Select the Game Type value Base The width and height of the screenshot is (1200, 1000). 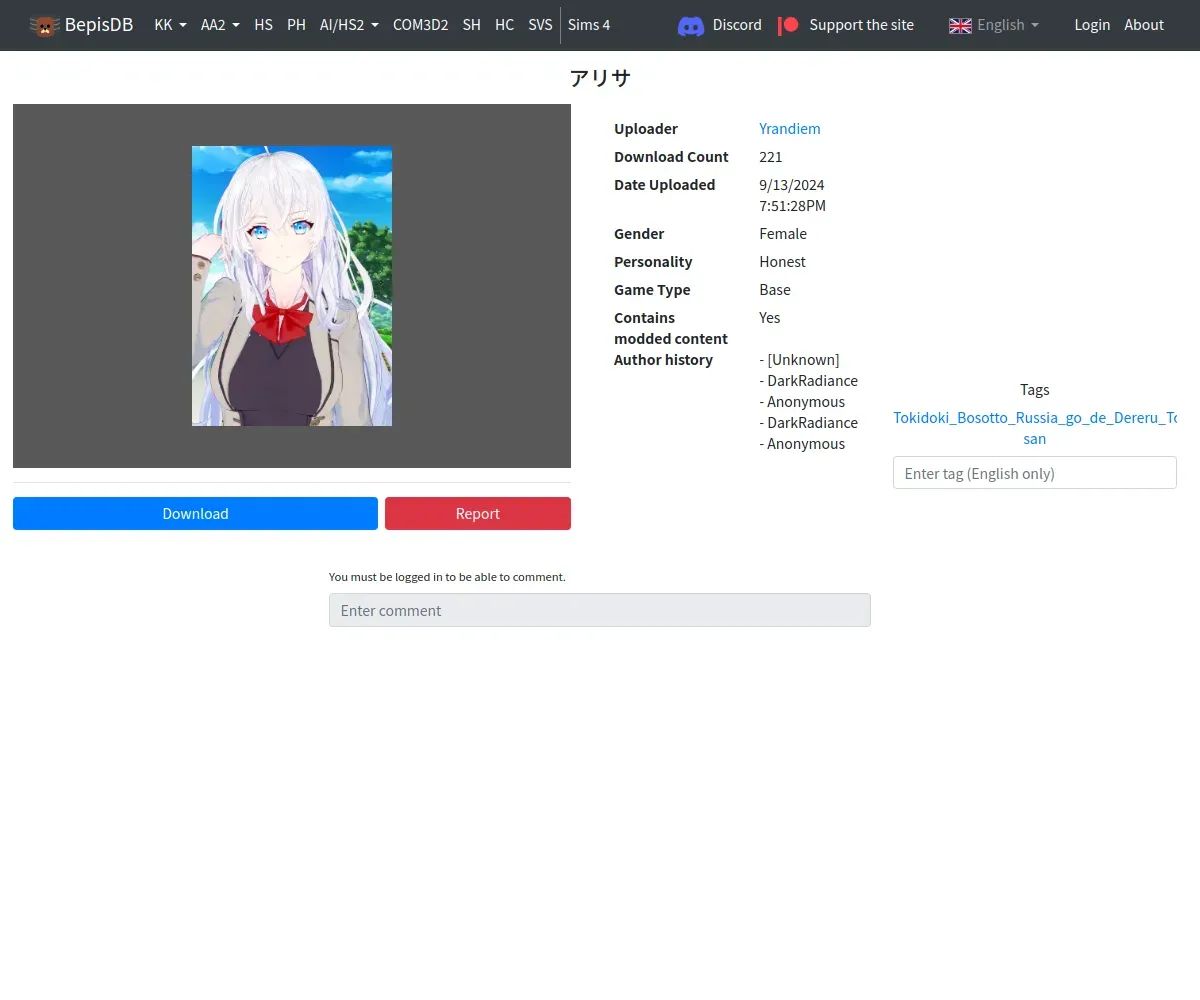(775, 289)
